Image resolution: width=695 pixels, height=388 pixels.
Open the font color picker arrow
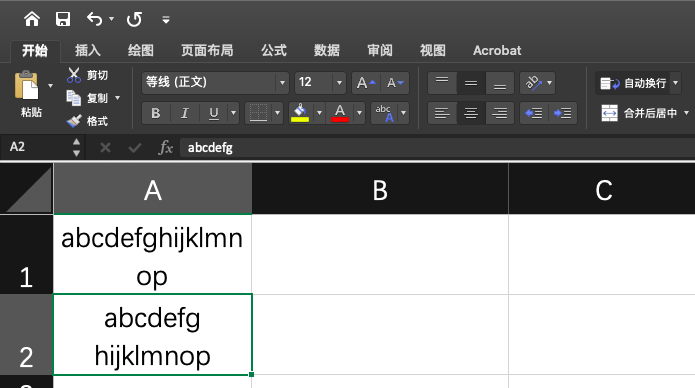(x=359, y=113)
